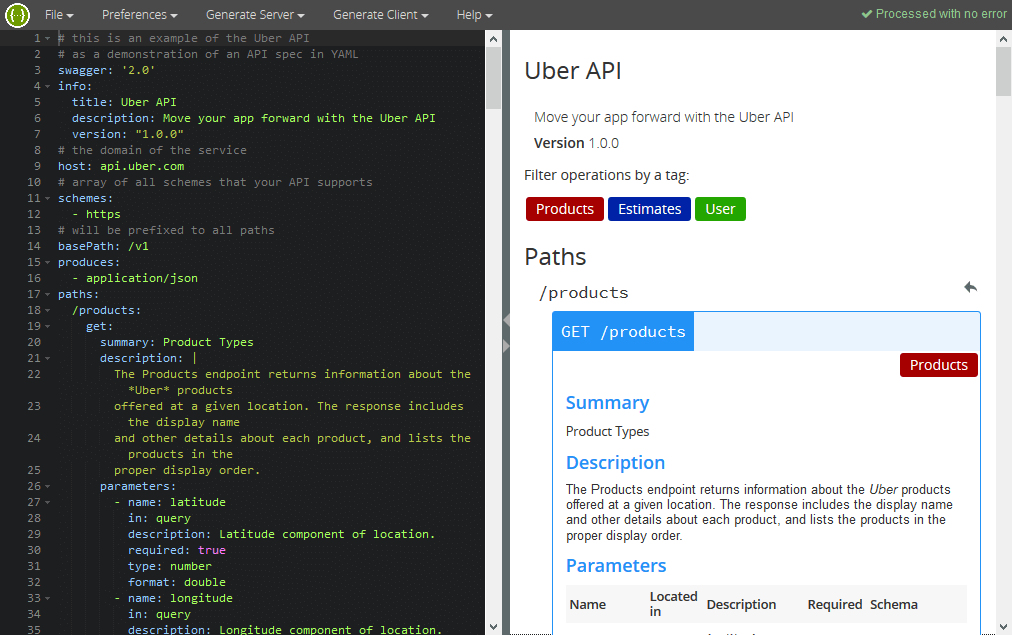Screen dimensions: 1012x635
Task: Click the 'Required' column header
Action: pyautogui.click(x=835, y=605)
